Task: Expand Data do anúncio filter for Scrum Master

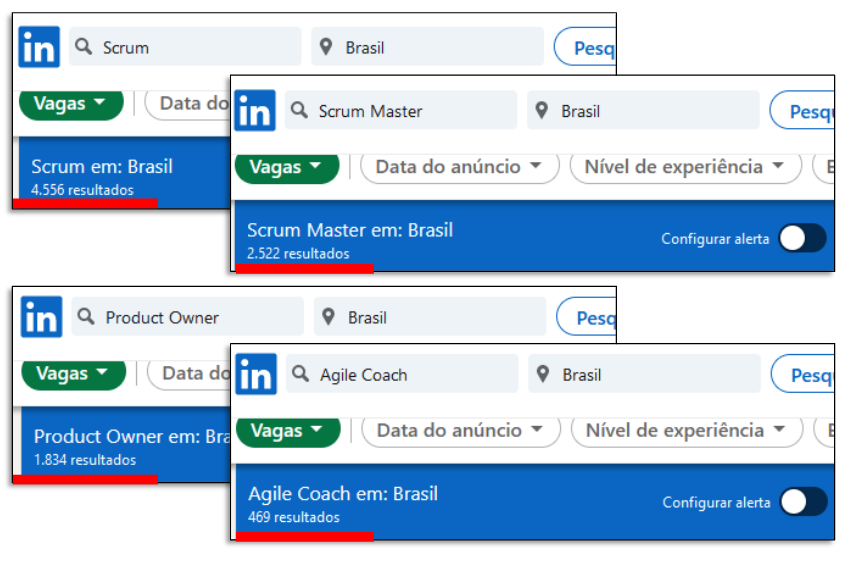Action: tap(459, 166)
